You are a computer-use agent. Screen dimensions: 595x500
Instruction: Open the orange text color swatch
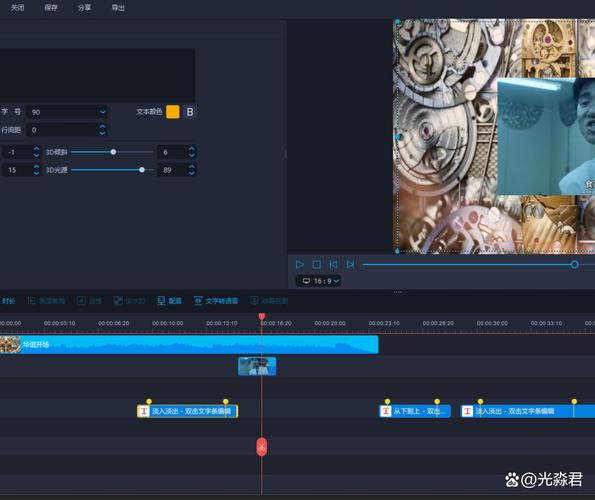(x=173, y=112)
